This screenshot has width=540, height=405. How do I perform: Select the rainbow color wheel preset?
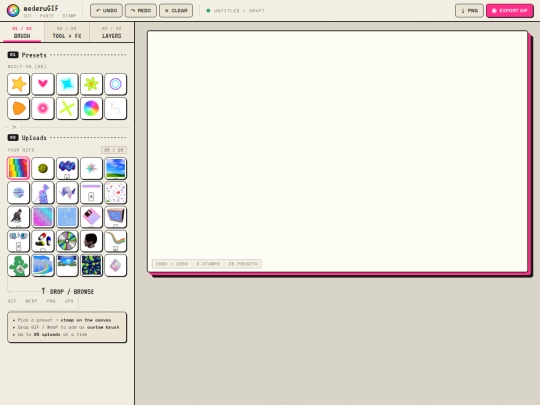(x=91, y=108)
